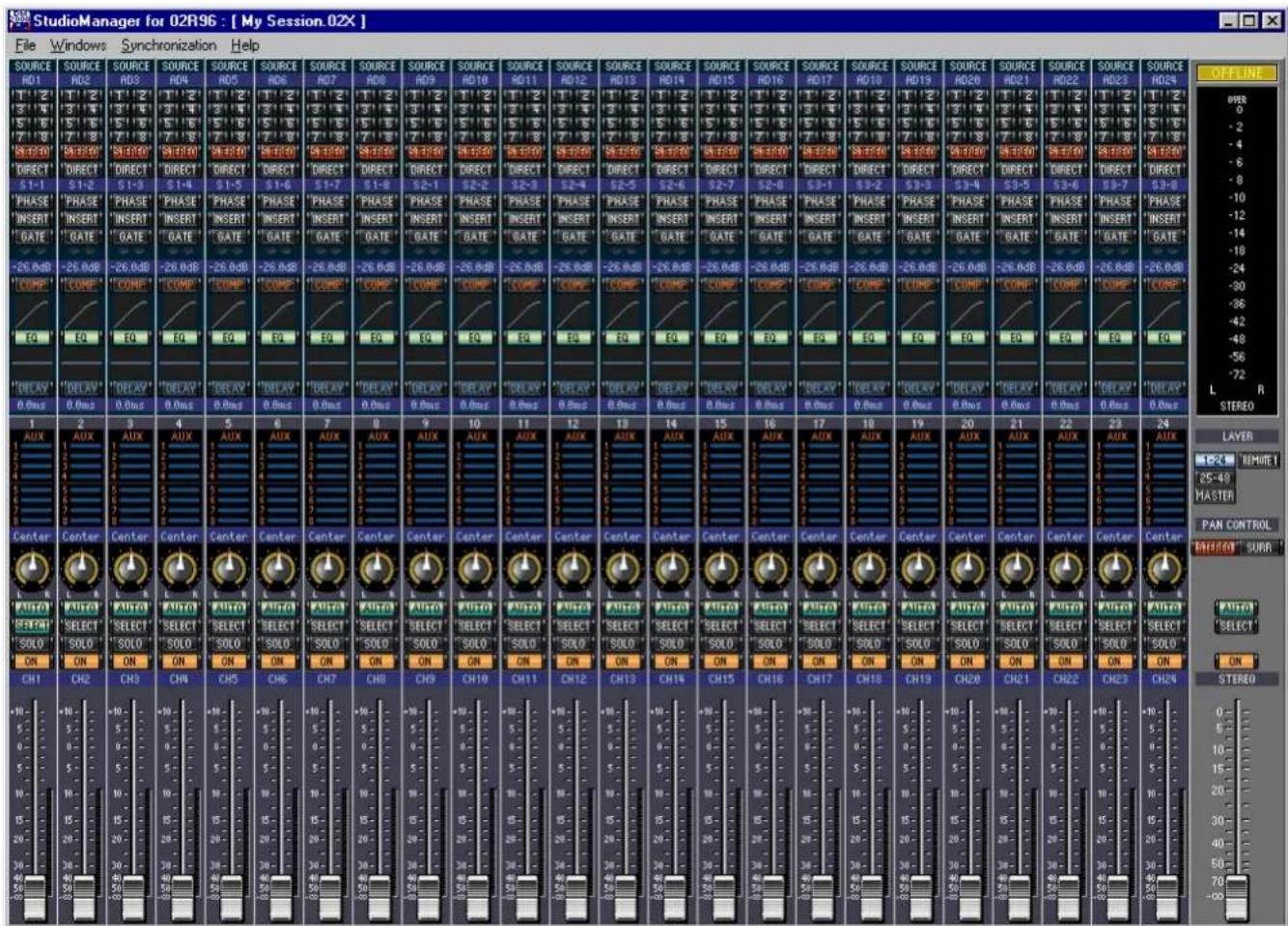Viewport: 1288px width, 926px height.
Task: Open direct out destination S3-8 on channel 24
Action: 1164,183
